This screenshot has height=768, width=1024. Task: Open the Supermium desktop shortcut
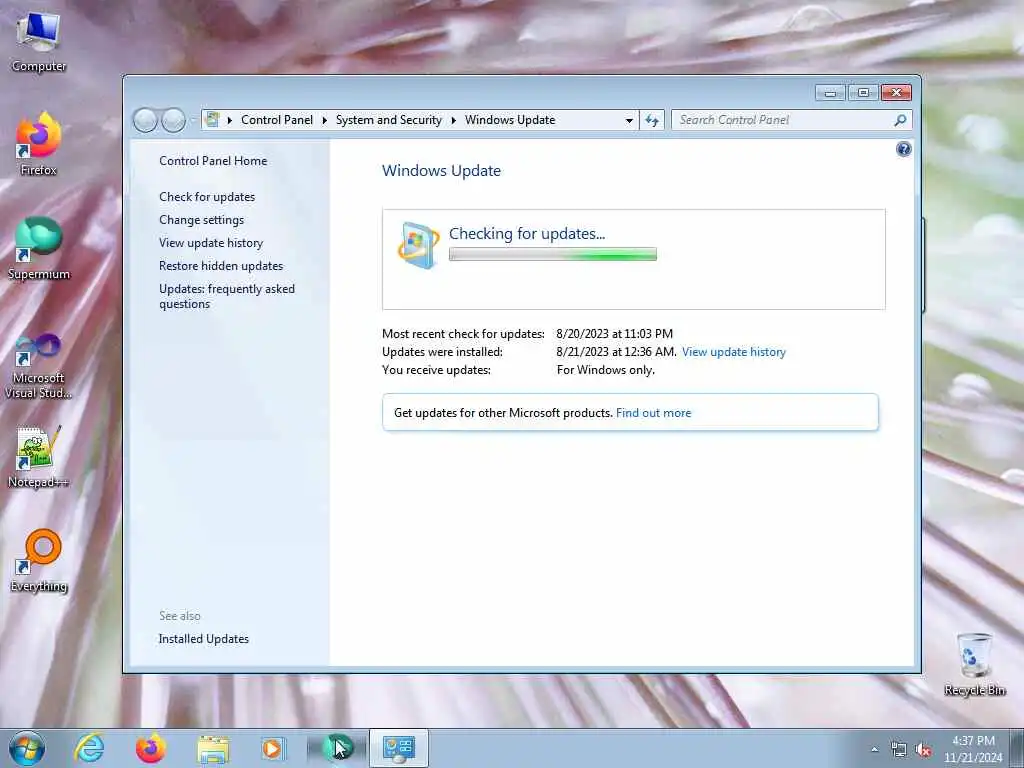click(38, 248)
